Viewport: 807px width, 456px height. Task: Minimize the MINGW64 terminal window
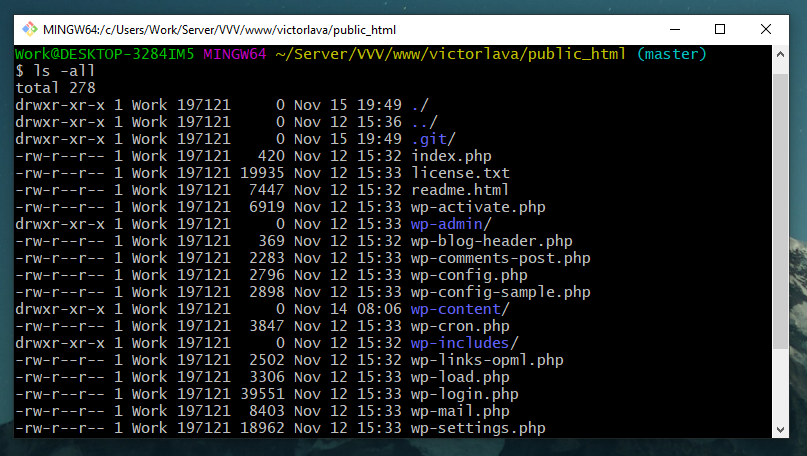675,29
